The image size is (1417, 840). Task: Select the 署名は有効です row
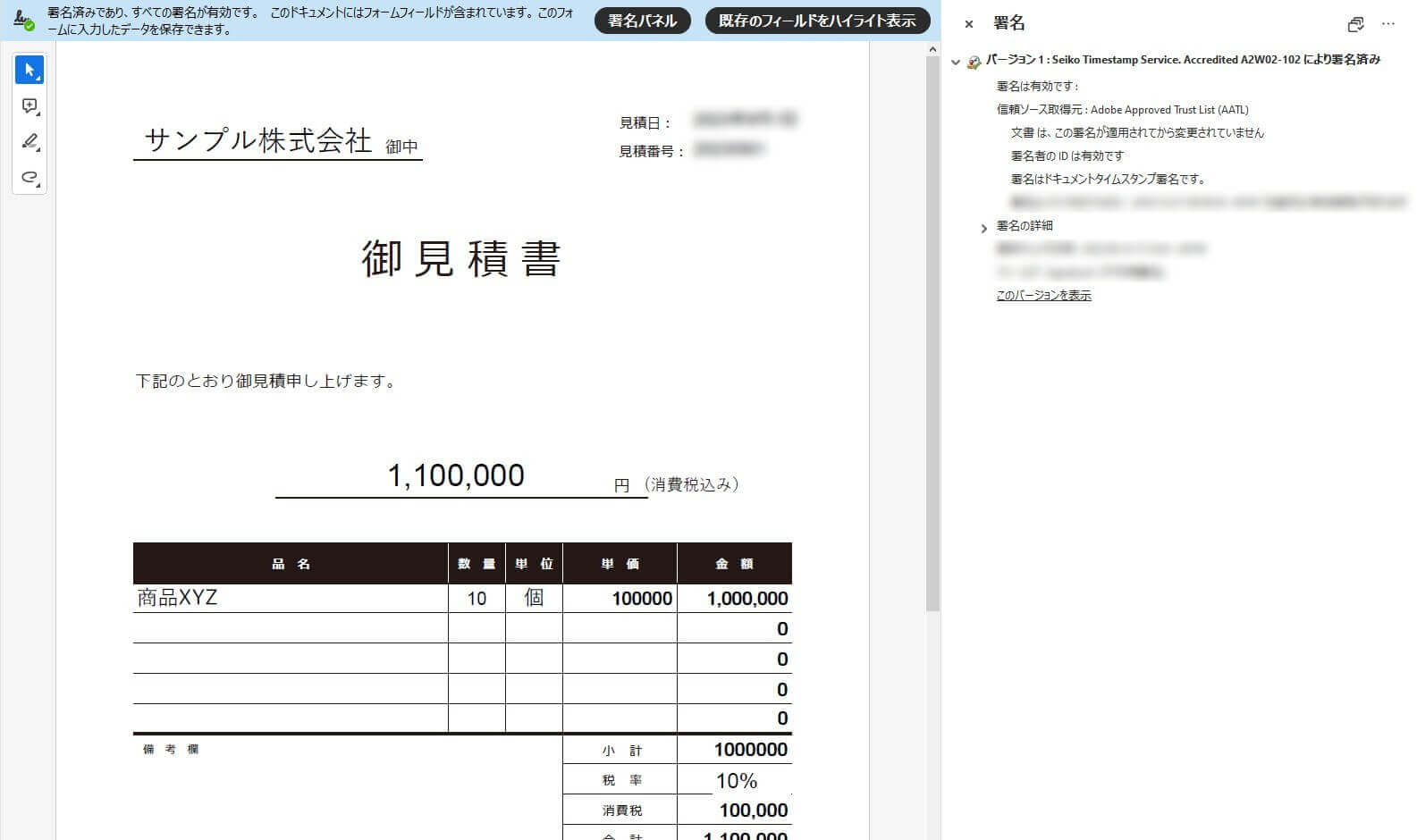[1038, 87]
